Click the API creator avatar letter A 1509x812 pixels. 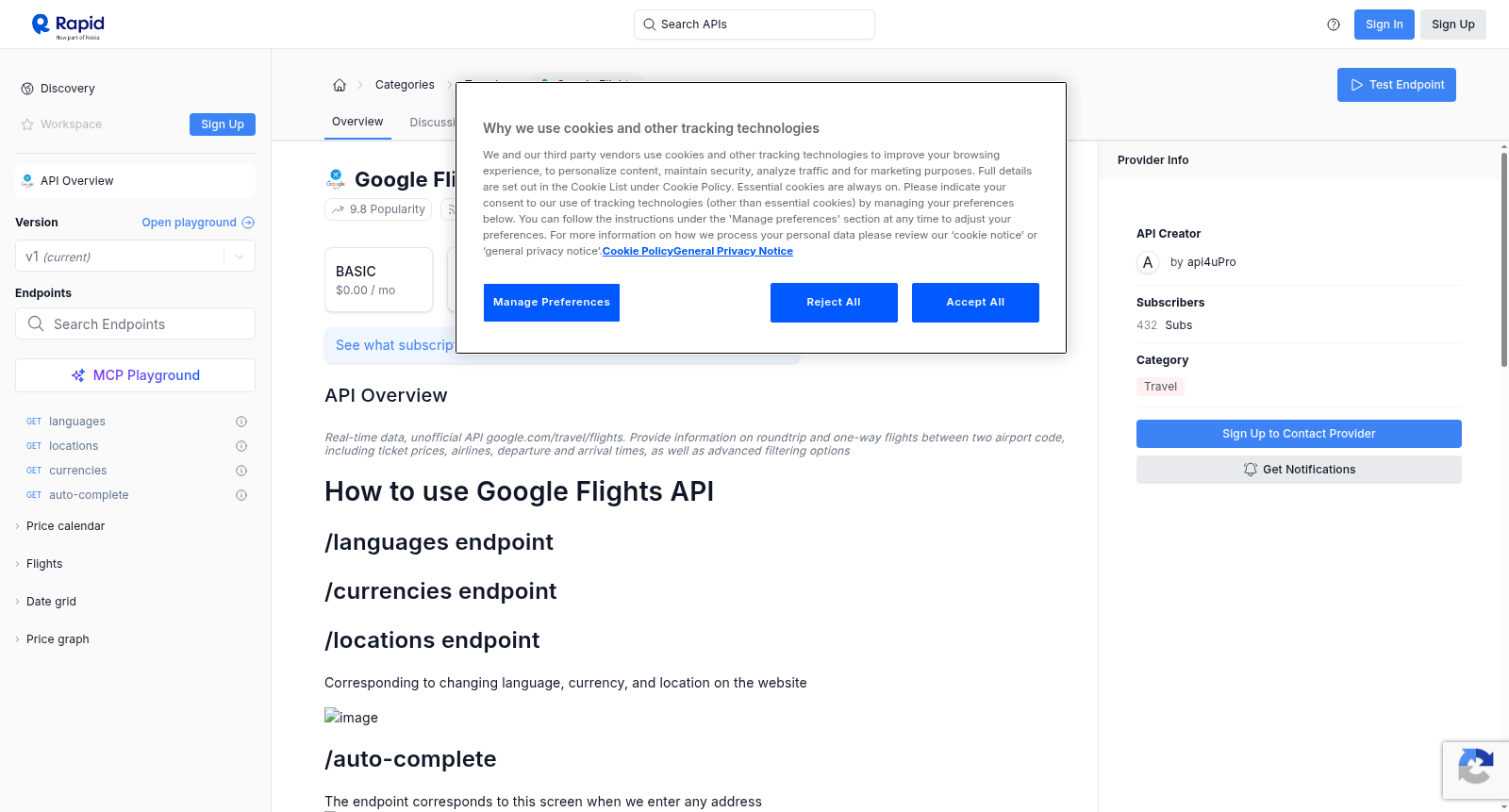click(1148, 262)
